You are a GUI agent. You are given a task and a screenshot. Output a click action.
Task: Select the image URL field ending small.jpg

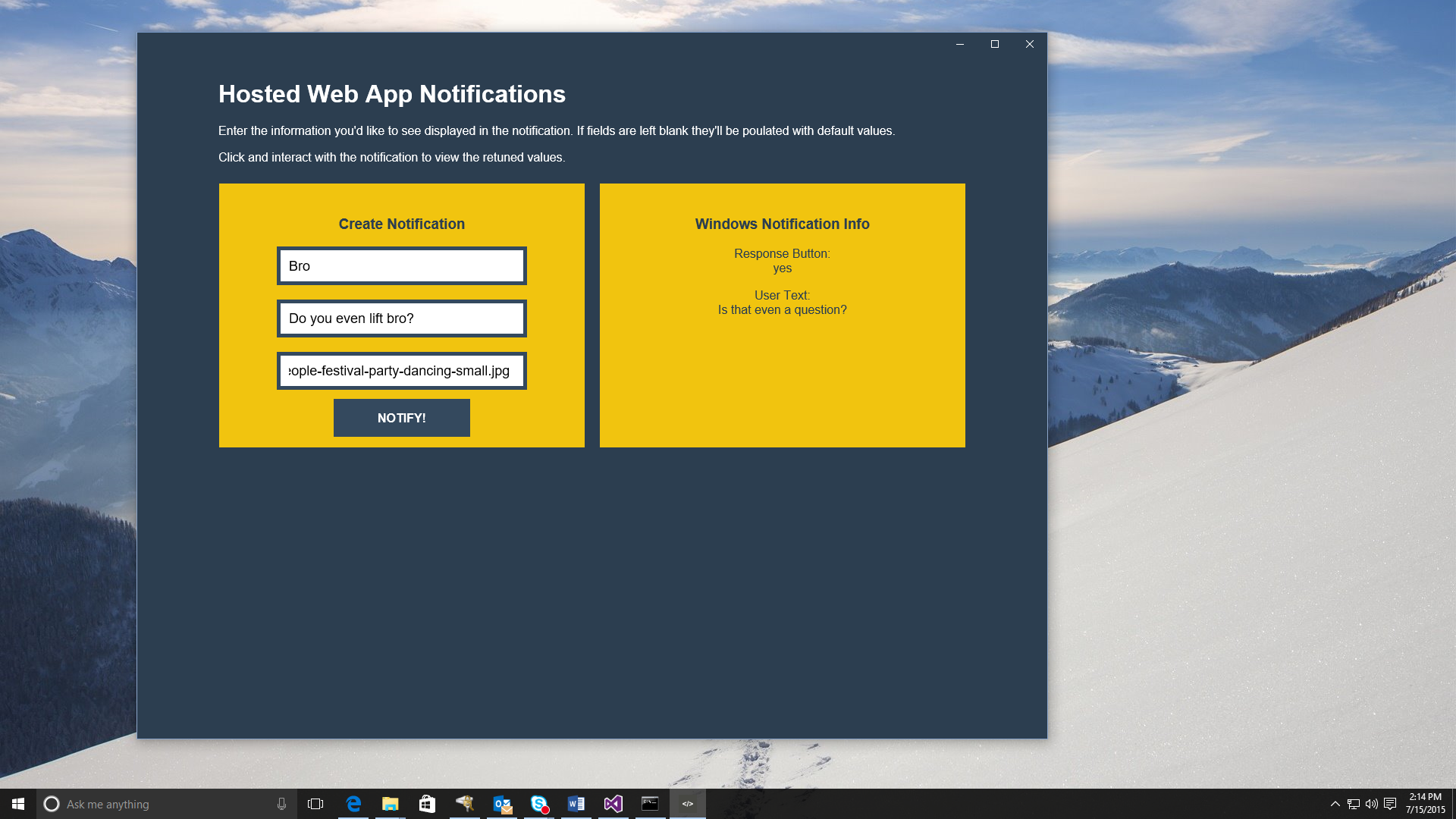point(401,371)
